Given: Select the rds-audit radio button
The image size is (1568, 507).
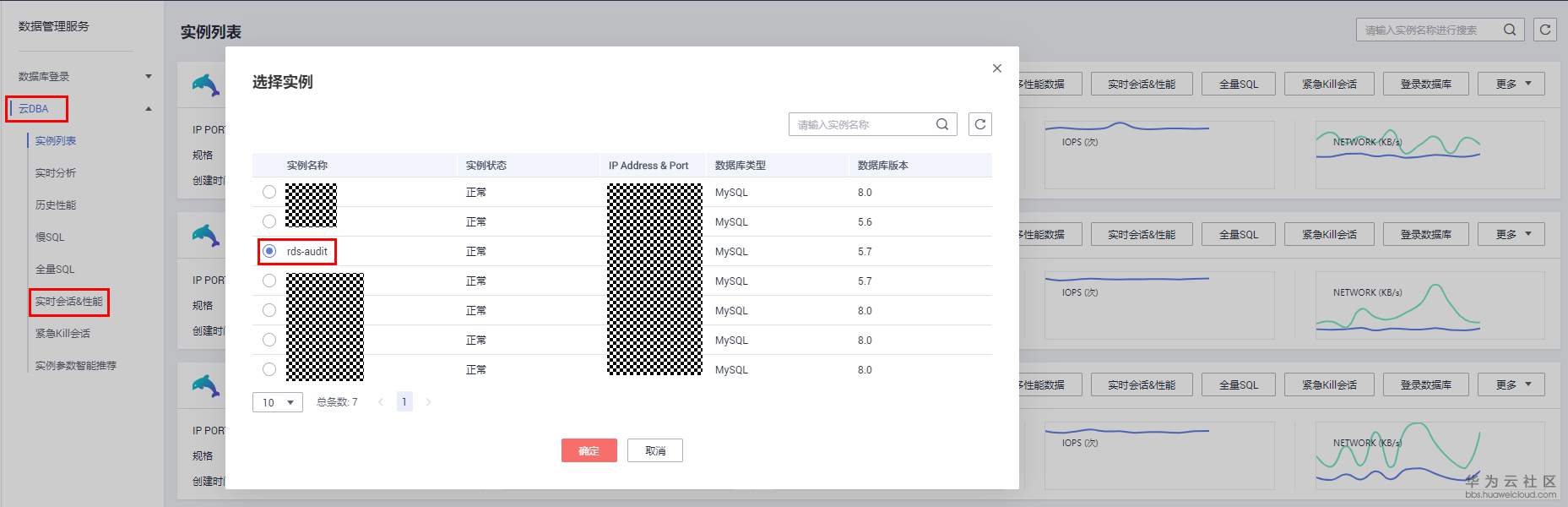Looking at the screenshot, I should pyautogui.click(x=269, y=251).
